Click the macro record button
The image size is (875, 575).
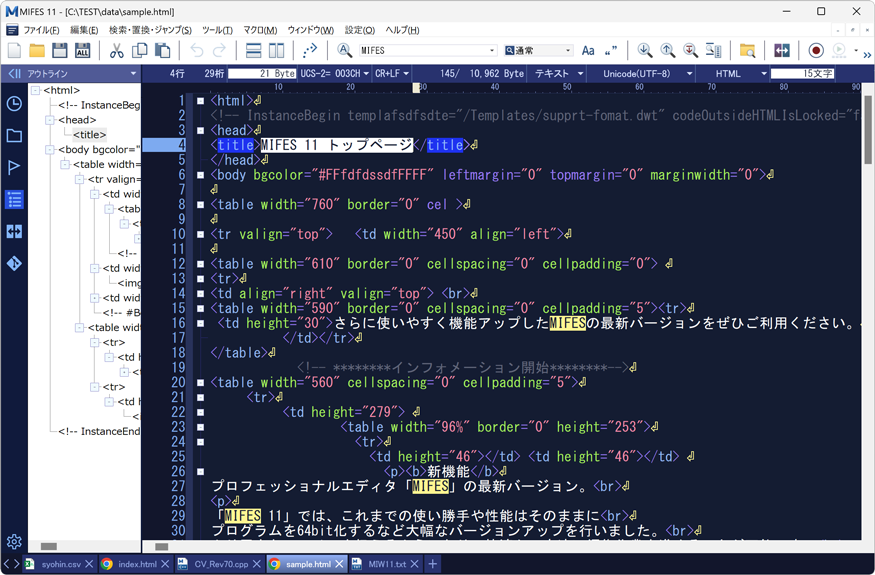[816, 51]
